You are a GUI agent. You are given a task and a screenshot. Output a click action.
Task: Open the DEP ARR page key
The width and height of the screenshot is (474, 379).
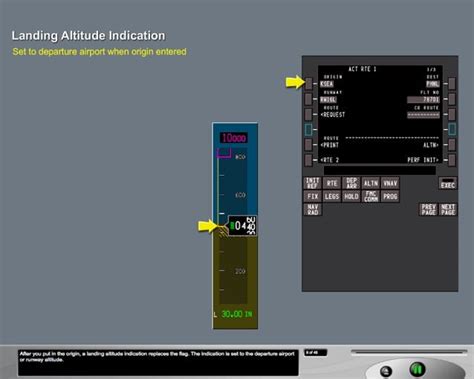coord(351,183)
